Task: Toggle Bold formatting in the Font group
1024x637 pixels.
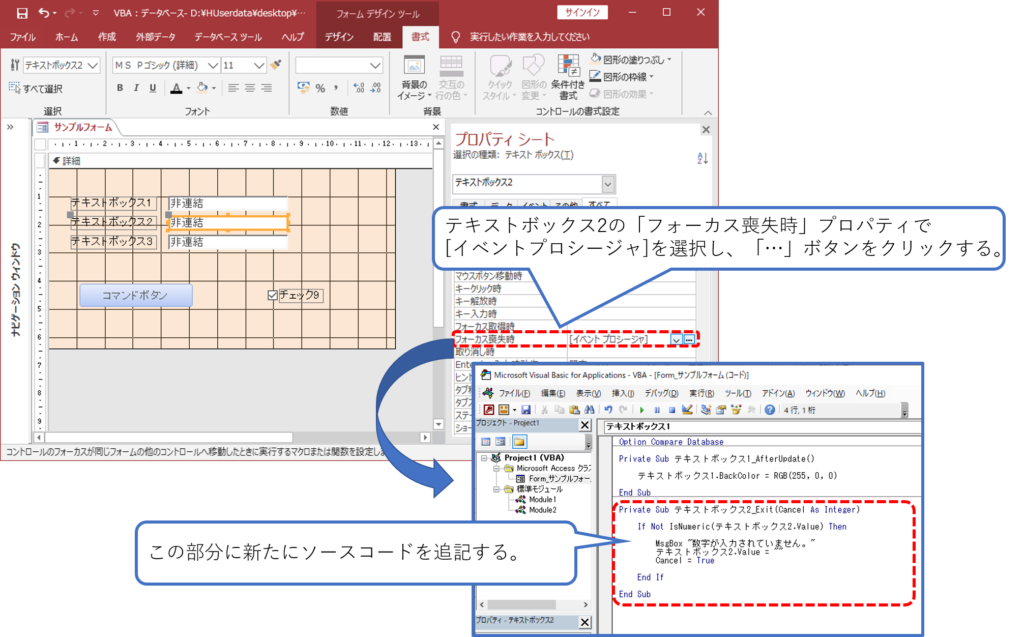Action: [120, 88]
